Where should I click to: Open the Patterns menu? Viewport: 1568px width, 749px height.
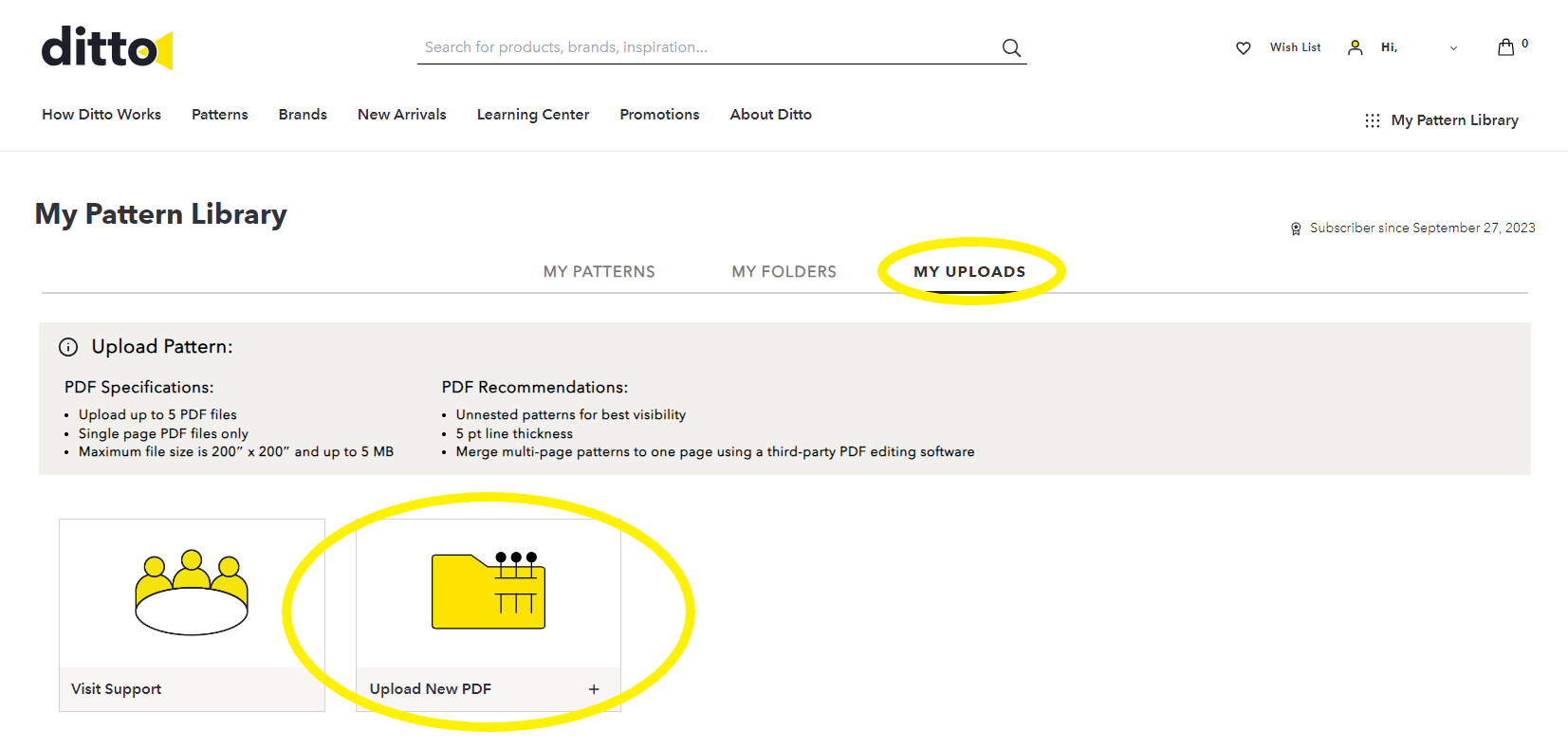[219, 115]
